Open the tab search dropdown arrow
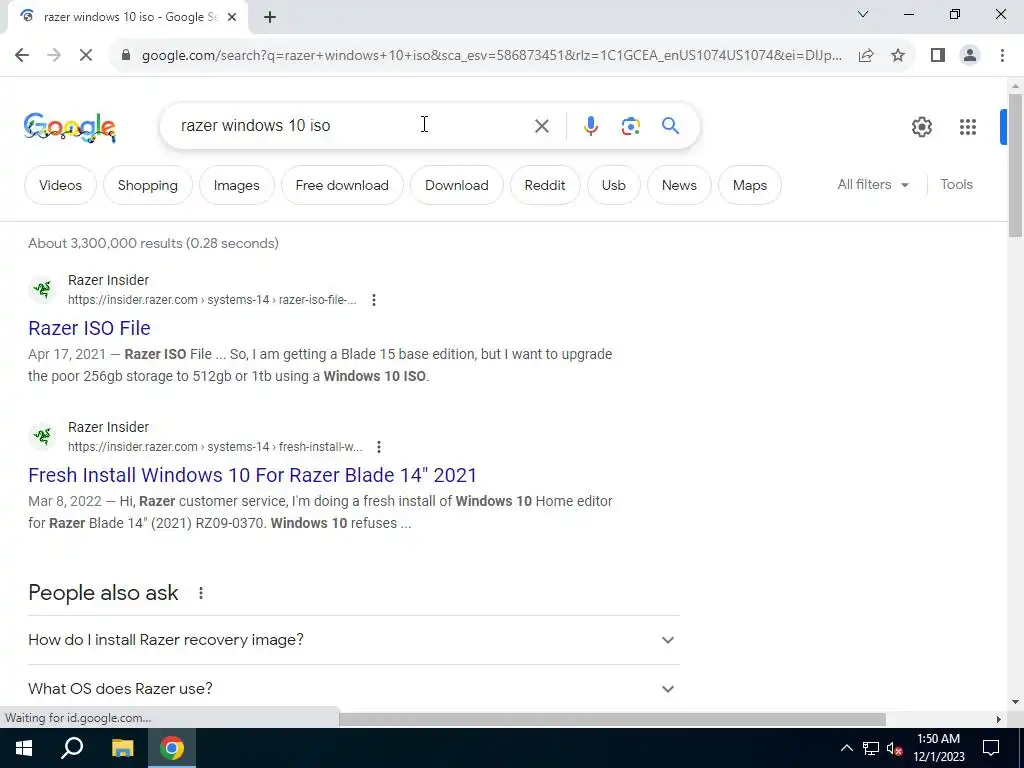 pyautogui.click(x=863, y=14)
